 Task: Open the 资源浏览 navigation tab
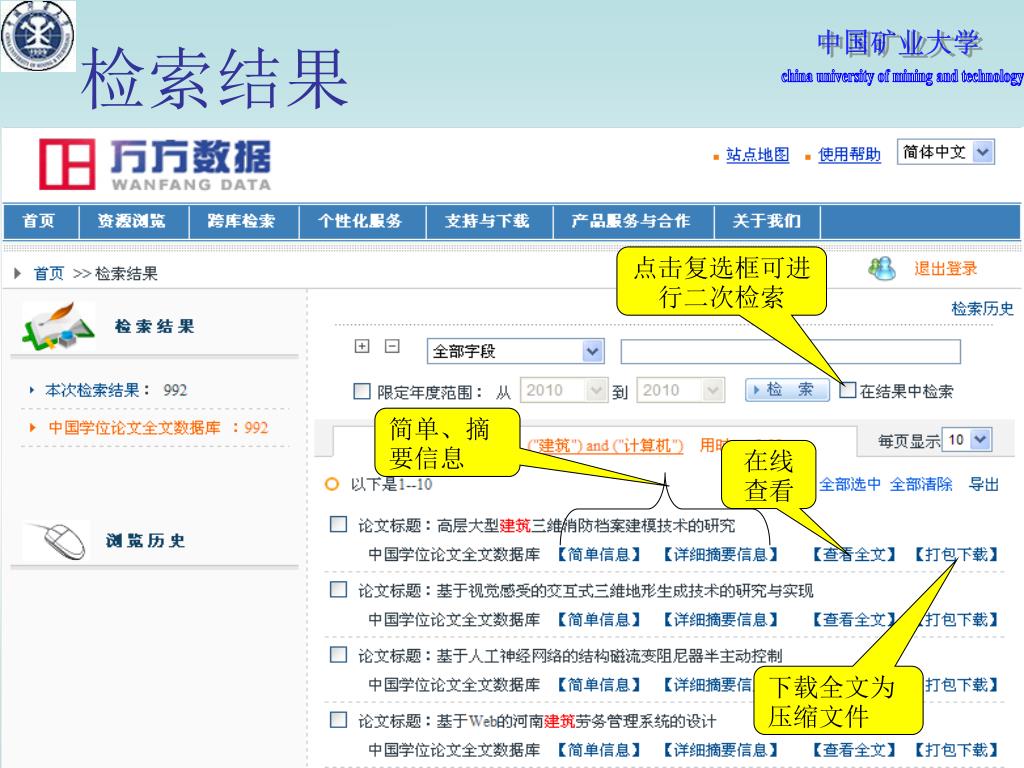click(133, 221)
